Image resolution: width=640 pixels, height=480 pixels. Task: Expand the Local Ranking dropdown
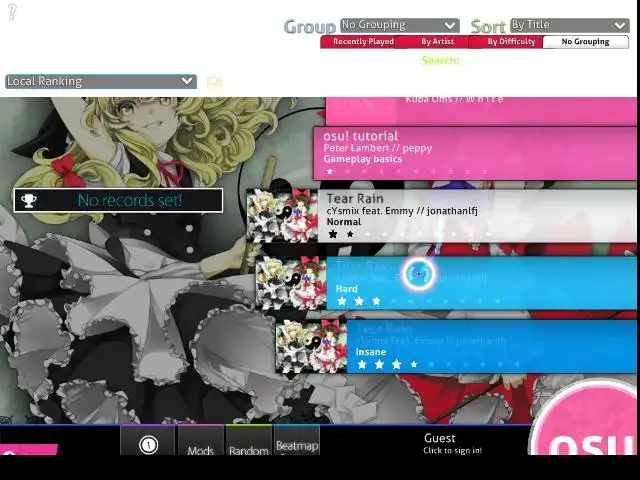pos(101,81)
